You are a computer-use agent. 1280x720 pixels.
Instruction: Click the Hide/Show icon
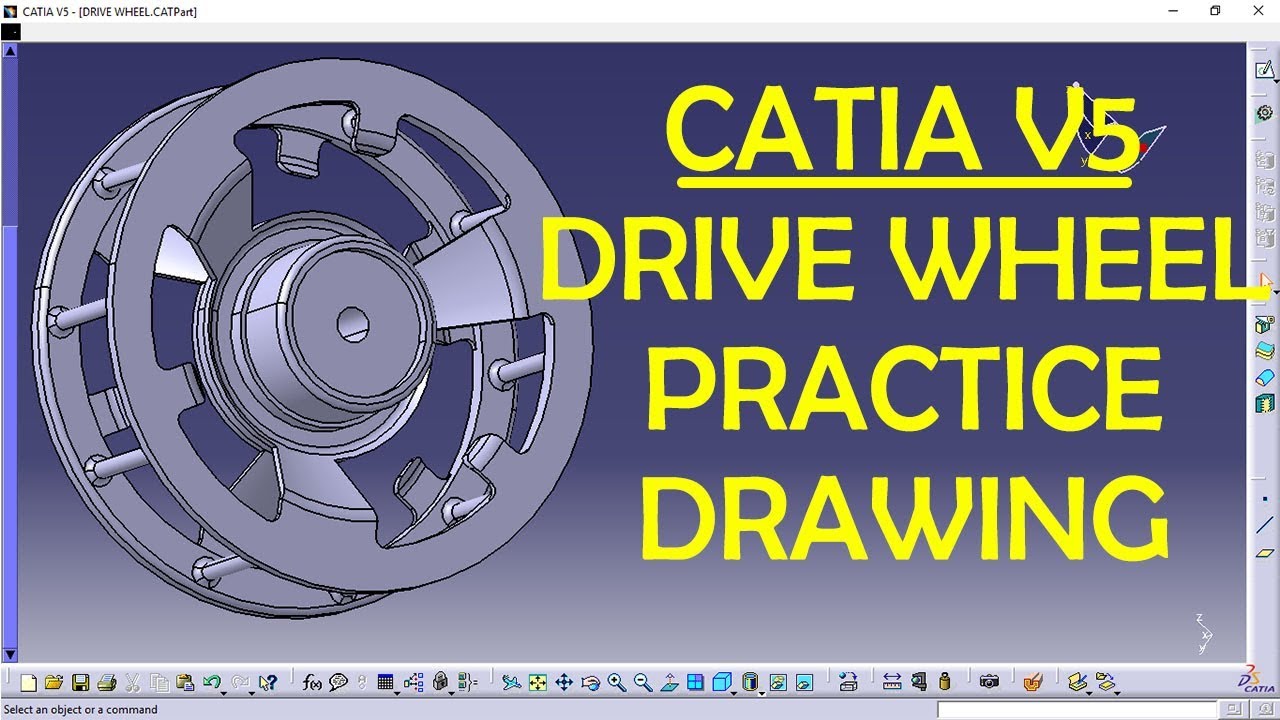778,683
